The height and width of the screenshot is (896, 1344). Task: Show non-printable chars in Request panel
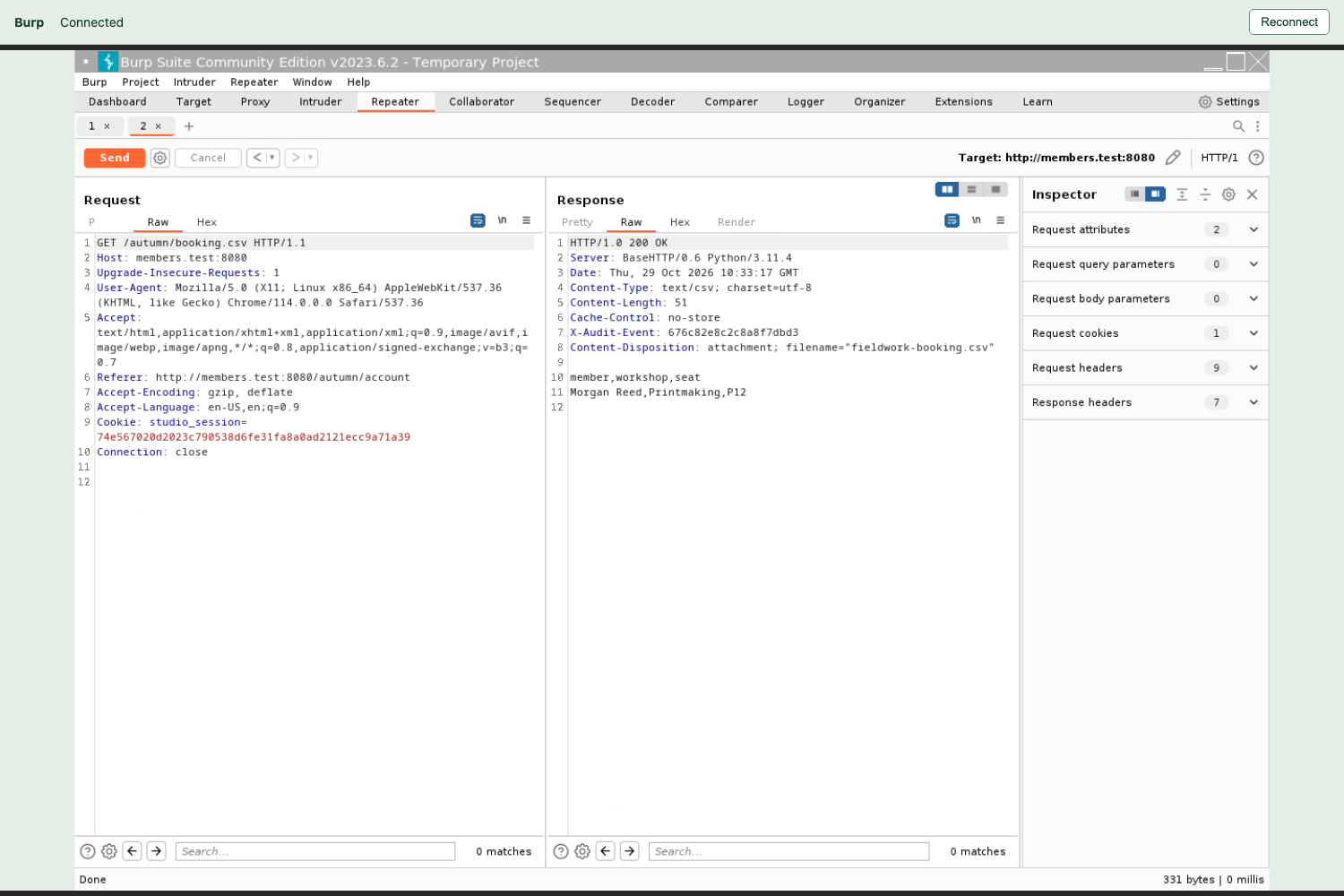coord(503,220)
